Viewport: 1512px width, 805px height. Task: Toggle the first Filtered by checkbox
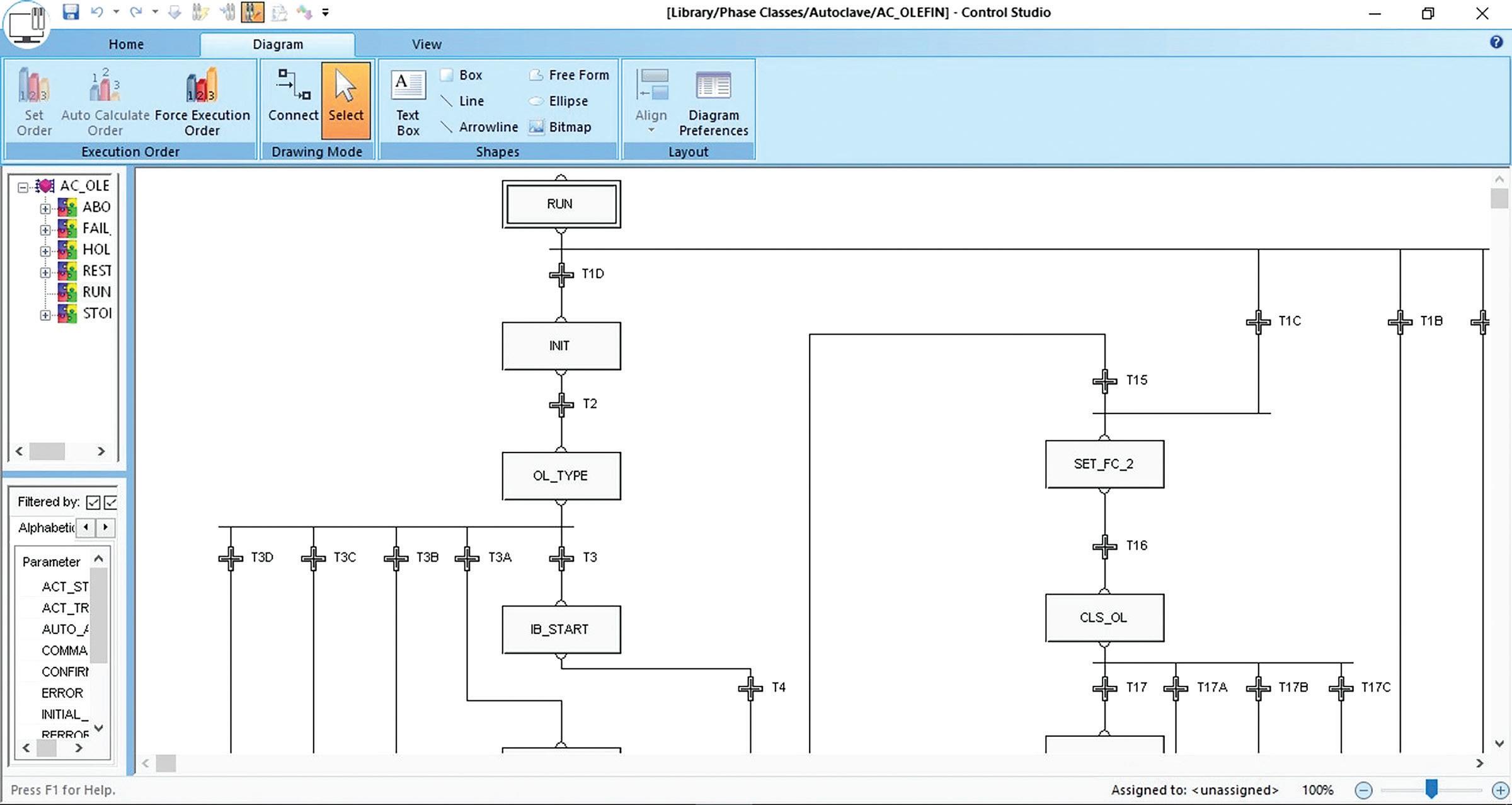pyautogui.click(x=93, y=502)
